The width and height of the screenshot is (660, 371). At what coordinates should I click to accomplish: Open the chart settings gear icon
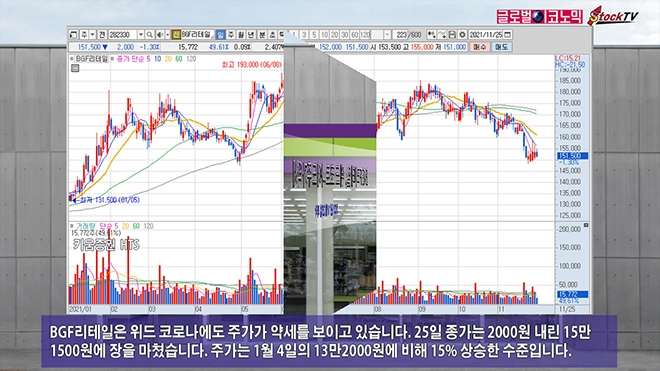(462, 35)
